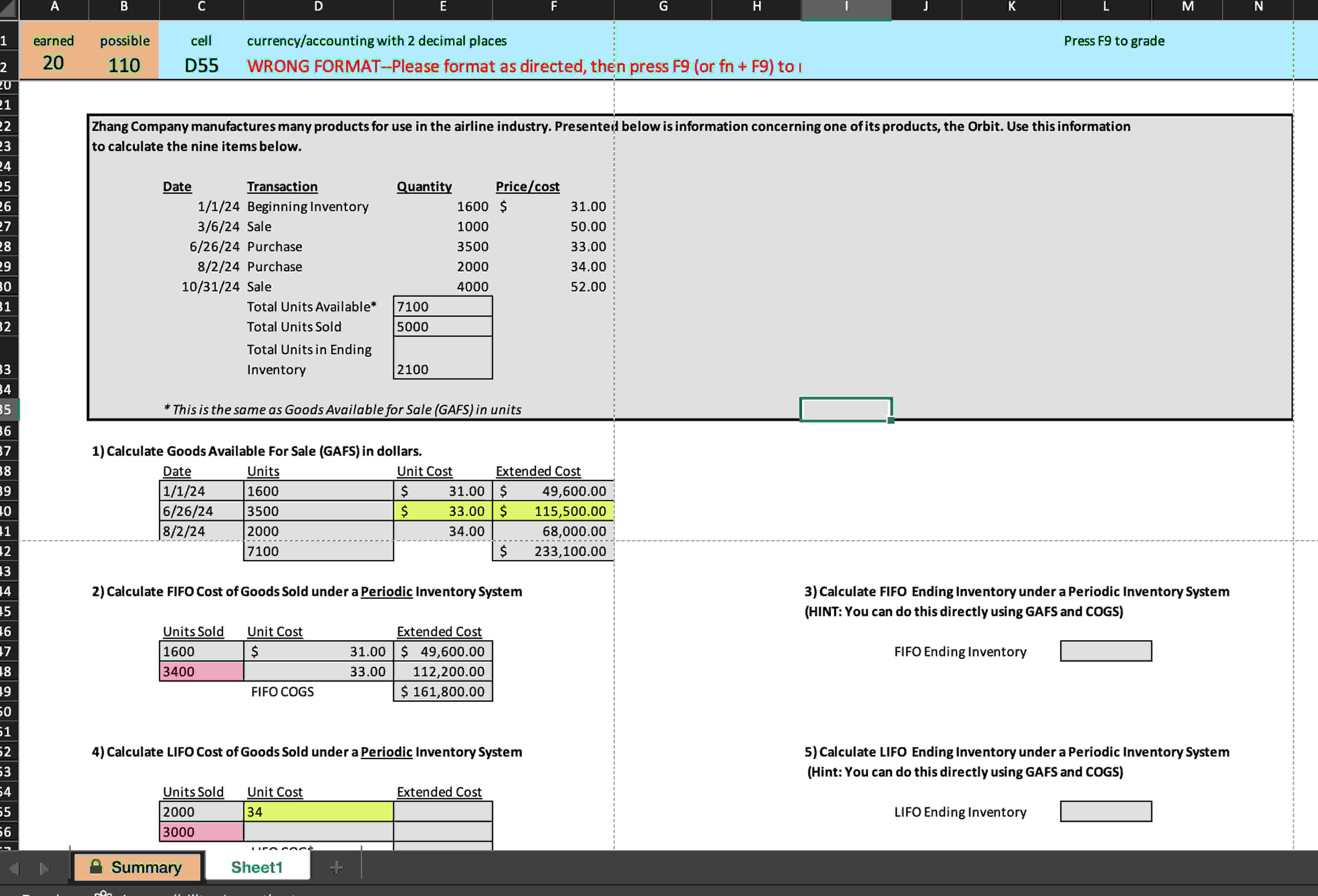The image size is (1318, 896).
Task: Click the earned score cell showing 20
Action: pos(53,63)
